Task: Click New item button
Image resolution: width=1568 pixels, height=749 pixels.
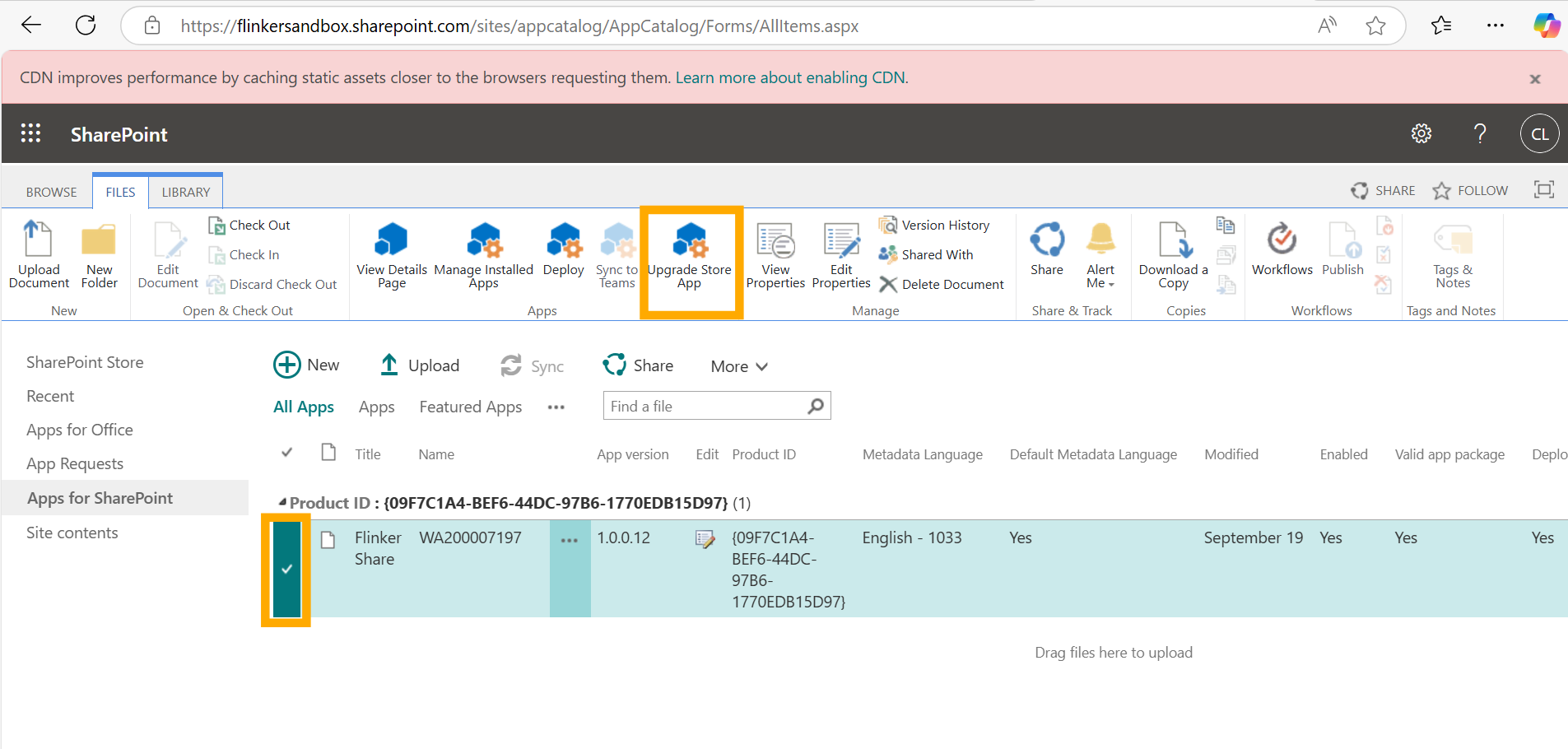Action: pyautogui.click(x=306, y=365)
